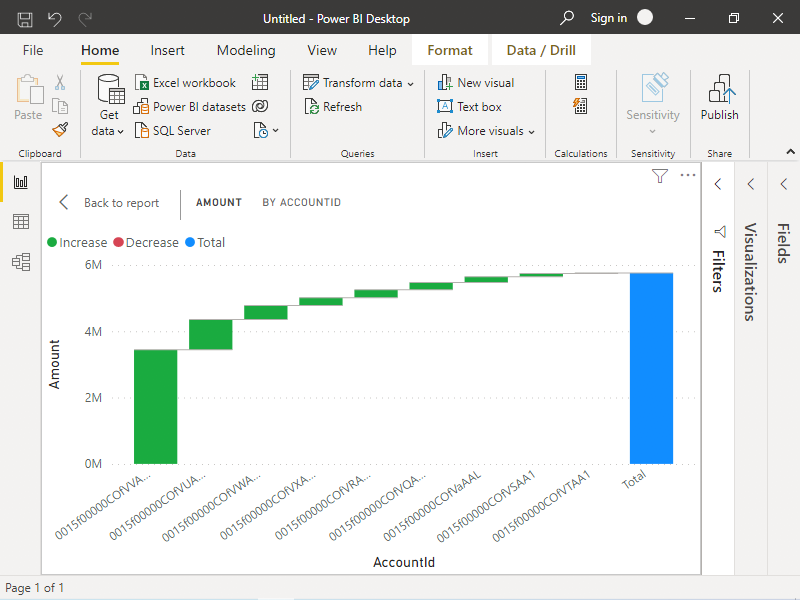The height and width of the screenshot is (600, 800).
Task: Open the File menu
Action: coord(33,51)
